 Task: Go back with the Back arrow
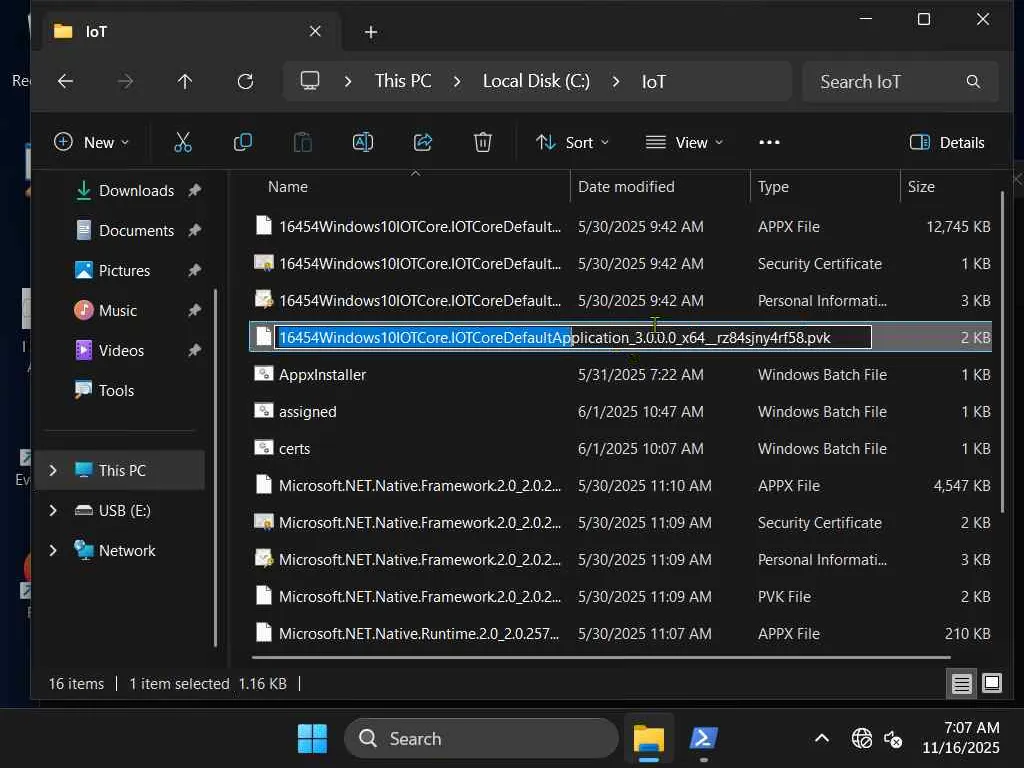tap(65, 82)
